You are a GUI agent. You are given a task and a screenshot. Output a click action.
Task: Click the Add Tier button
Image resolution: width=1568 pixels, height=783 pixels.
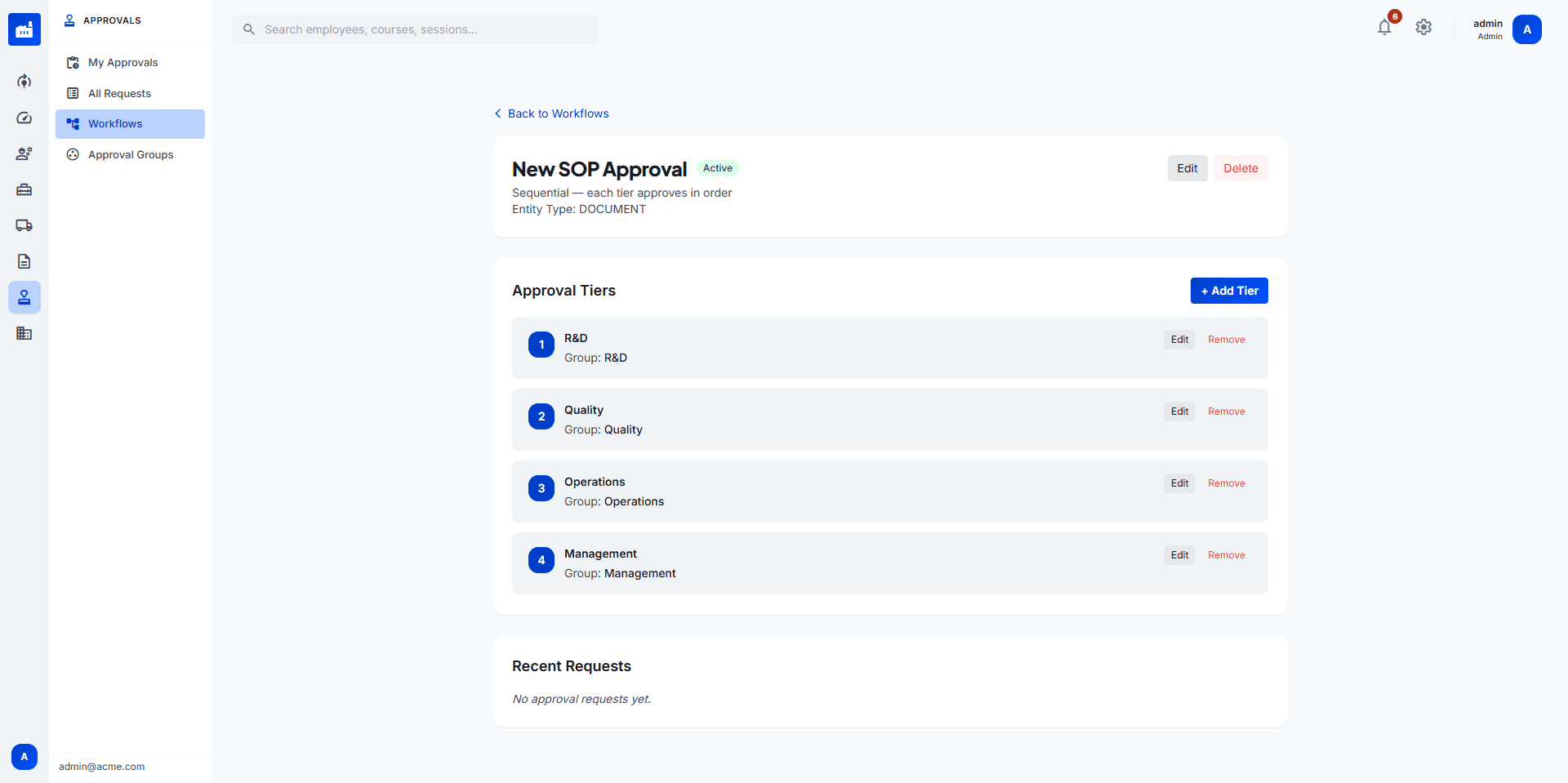(x=1229, y=291)
